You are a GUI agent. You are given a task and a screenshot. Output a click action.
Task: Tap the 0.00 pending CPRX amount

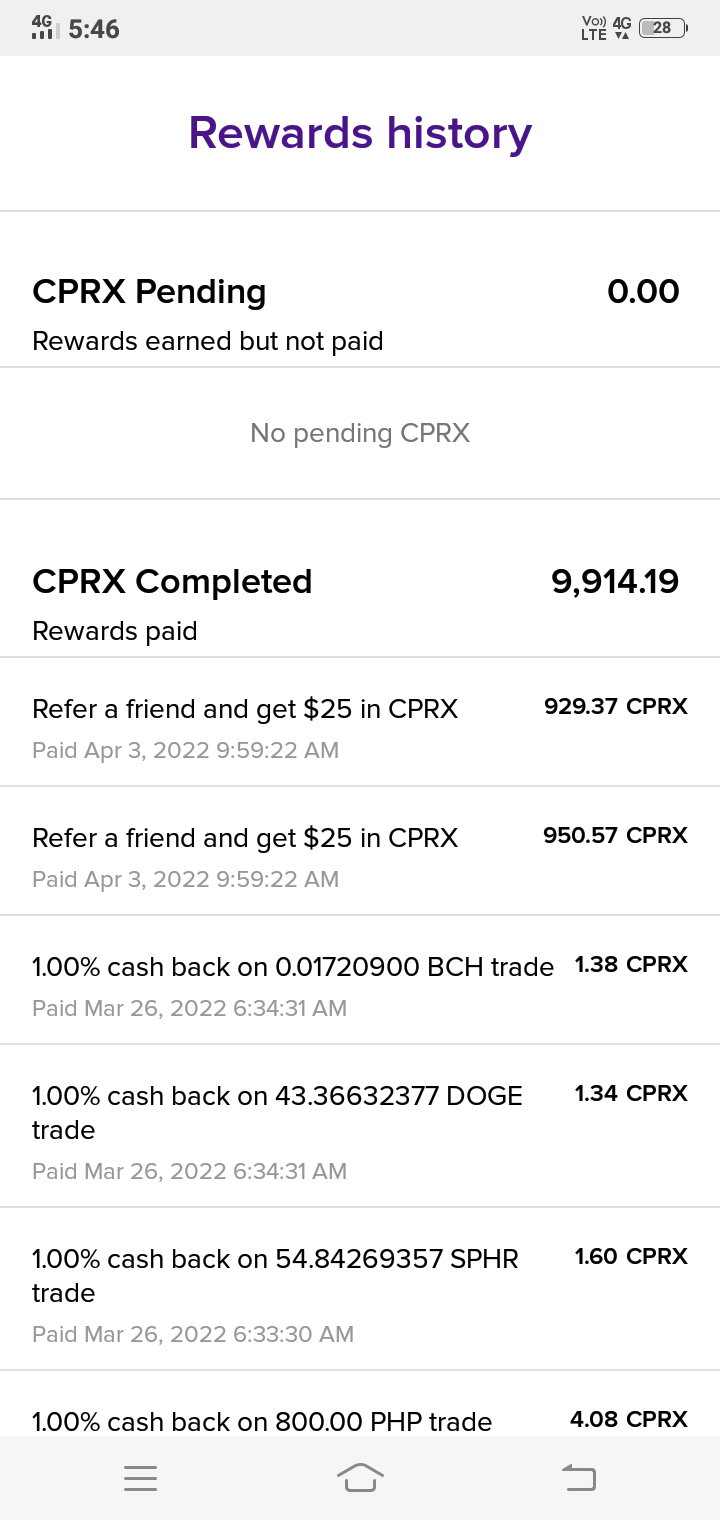pyautogui.click(x=643, y=292)
